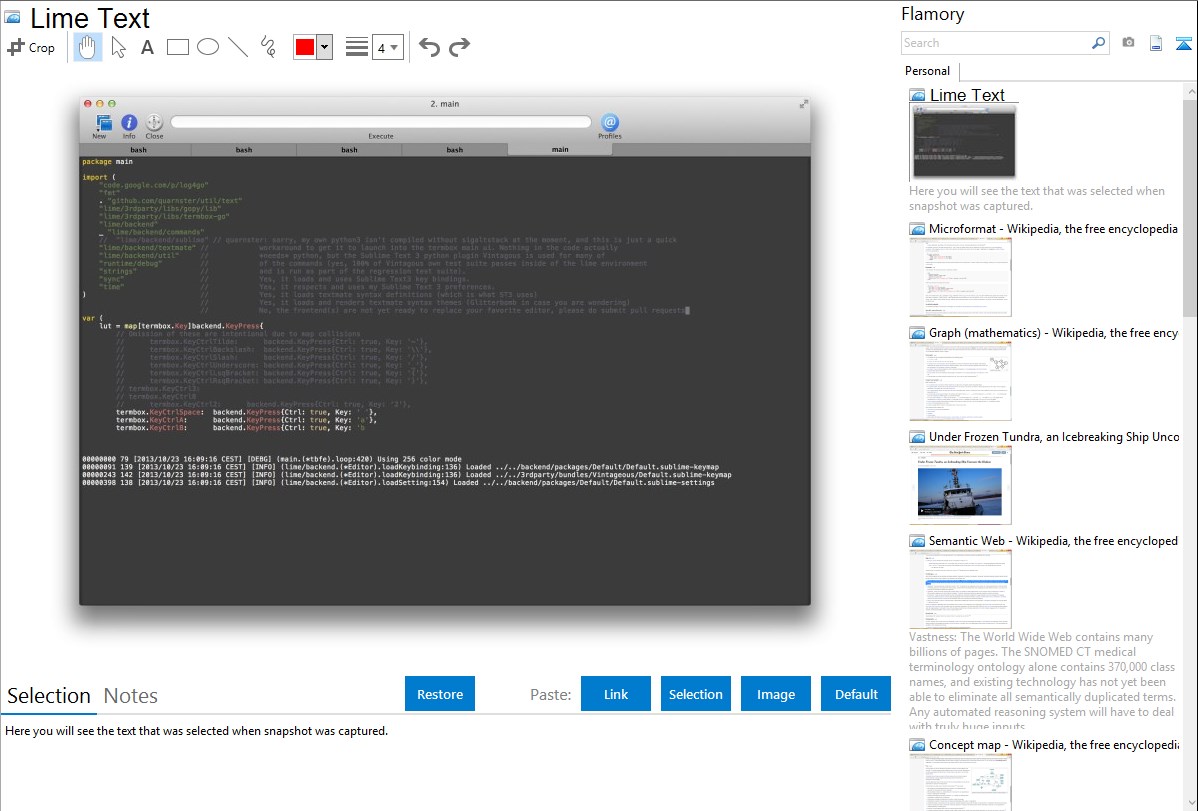Select the main tab in terminal window
This screenshot has width=1198, height=811.
pyautogui.click(x=560, y=149)
